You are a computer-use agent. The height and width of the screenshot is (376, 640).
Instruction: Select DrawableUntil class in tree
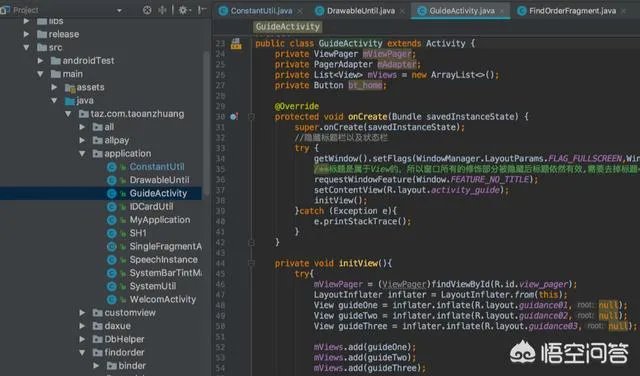[x=159, y=180]
